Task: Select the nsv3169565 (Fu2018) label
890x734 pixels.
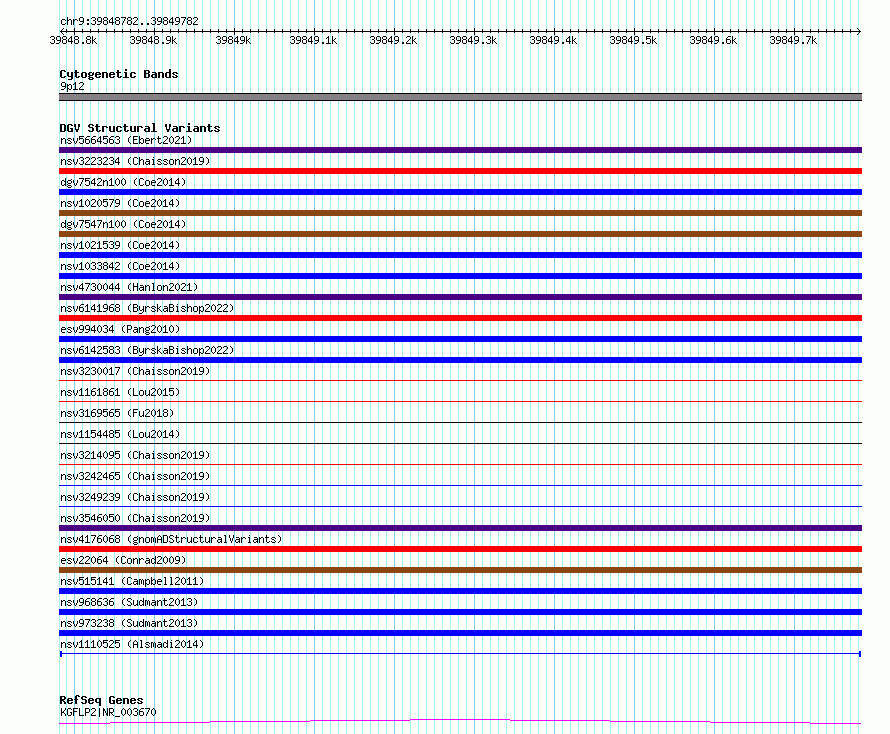Action: pos(117,413)
